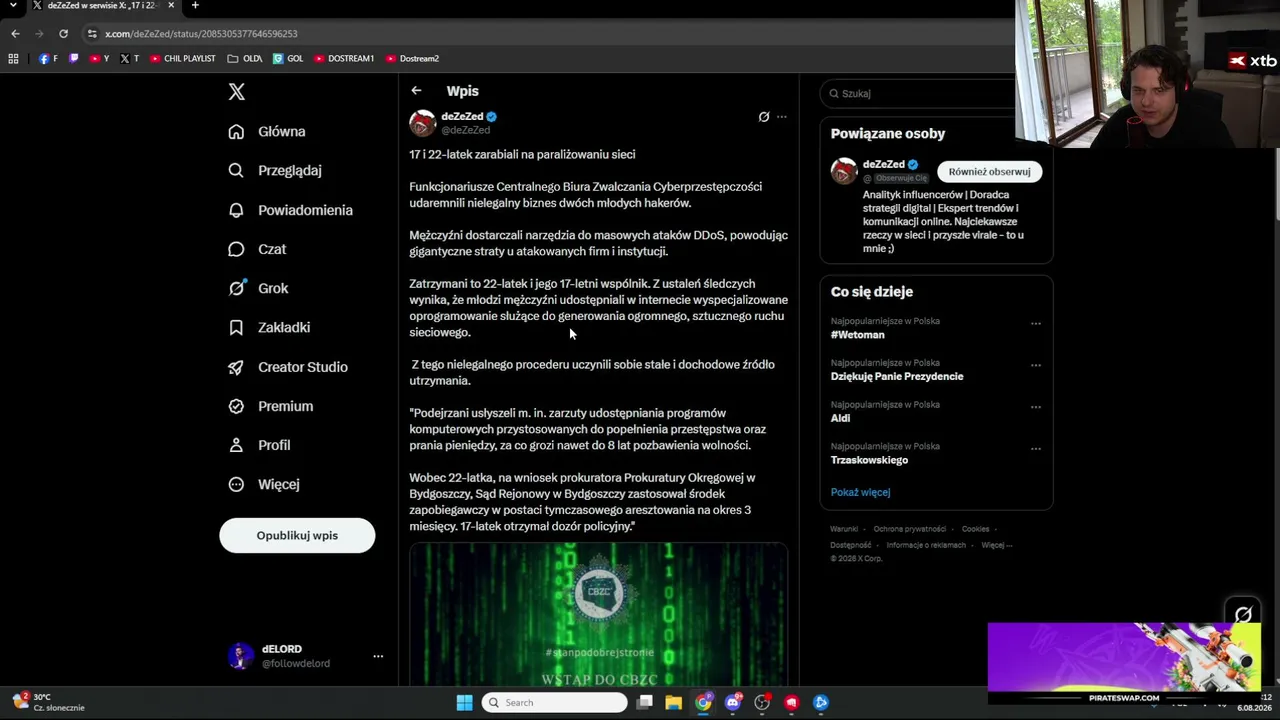The image size is (1280, 720).
Task: Open deZeZed's avatar in Powiązane osoby
Action: pos(844,171)
